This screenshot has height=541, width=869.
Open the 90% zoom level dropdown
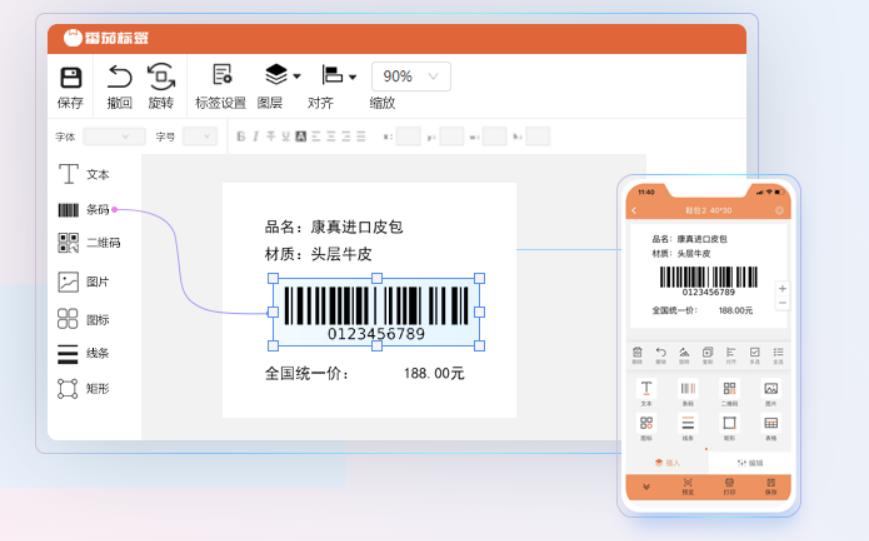coord(411,77)
